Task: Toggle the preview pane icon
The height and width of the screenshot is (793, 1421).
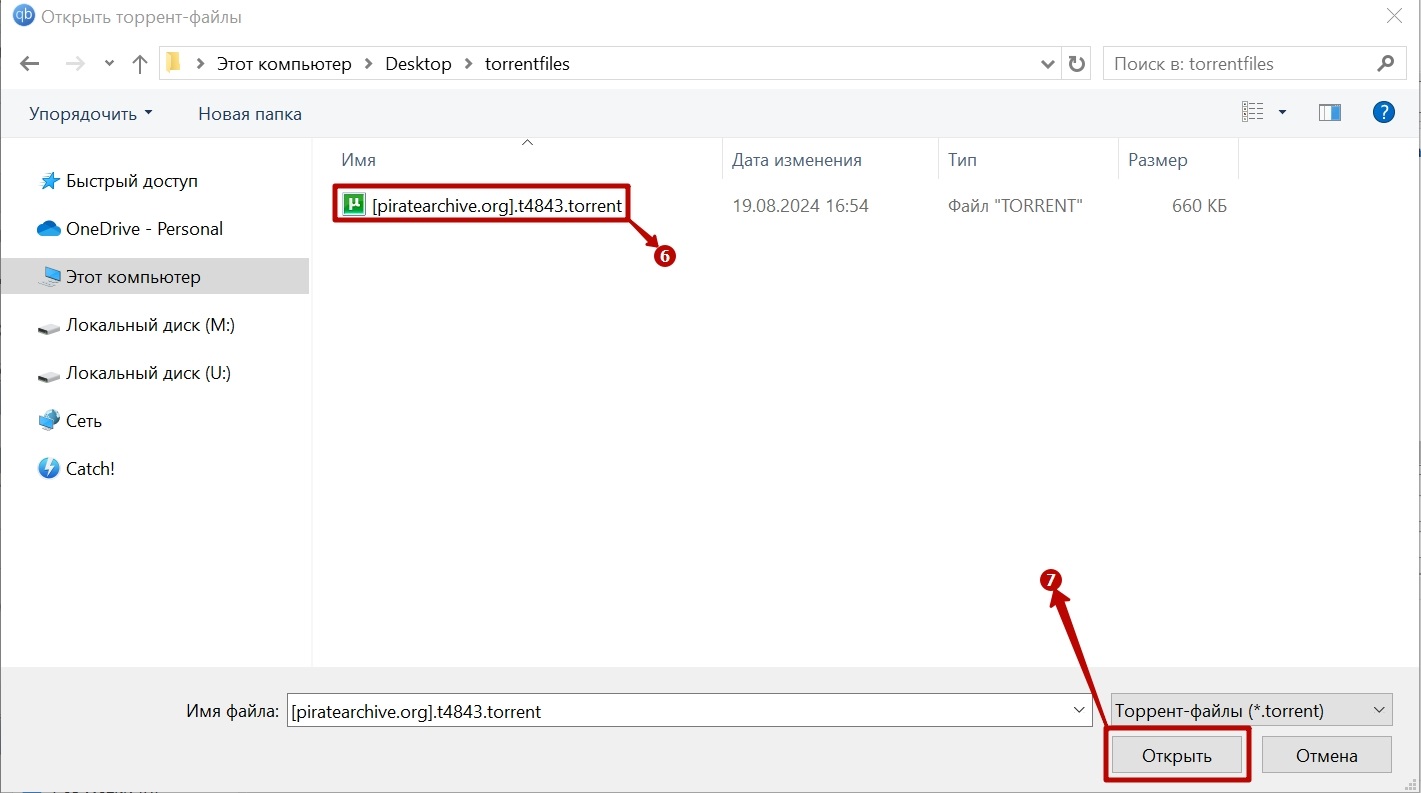Action: (1330, 113)
